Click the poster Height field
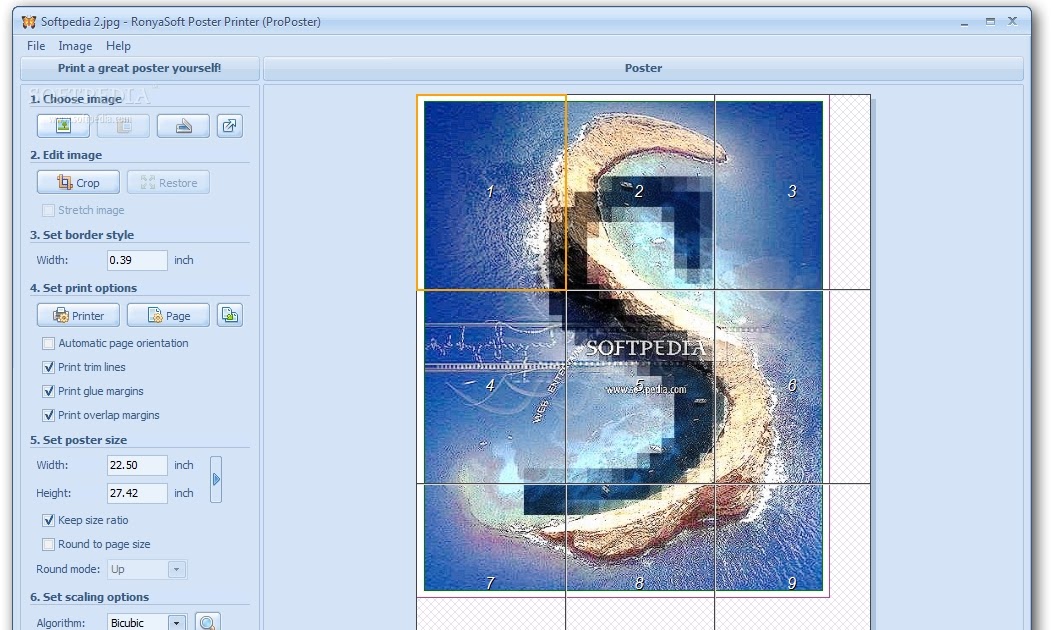Screen dimensions: 1052x630 click(137, 493)
